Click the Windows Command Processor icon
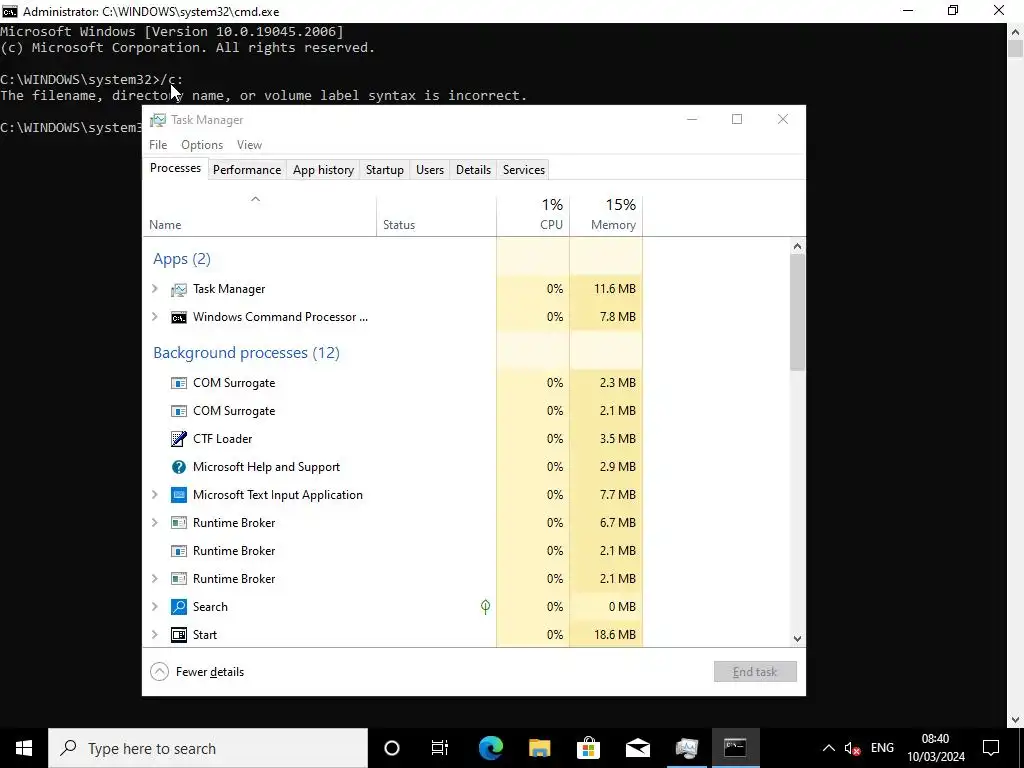Image resolution: width=1024 pixels, height=768 pixels. point(178,317)
